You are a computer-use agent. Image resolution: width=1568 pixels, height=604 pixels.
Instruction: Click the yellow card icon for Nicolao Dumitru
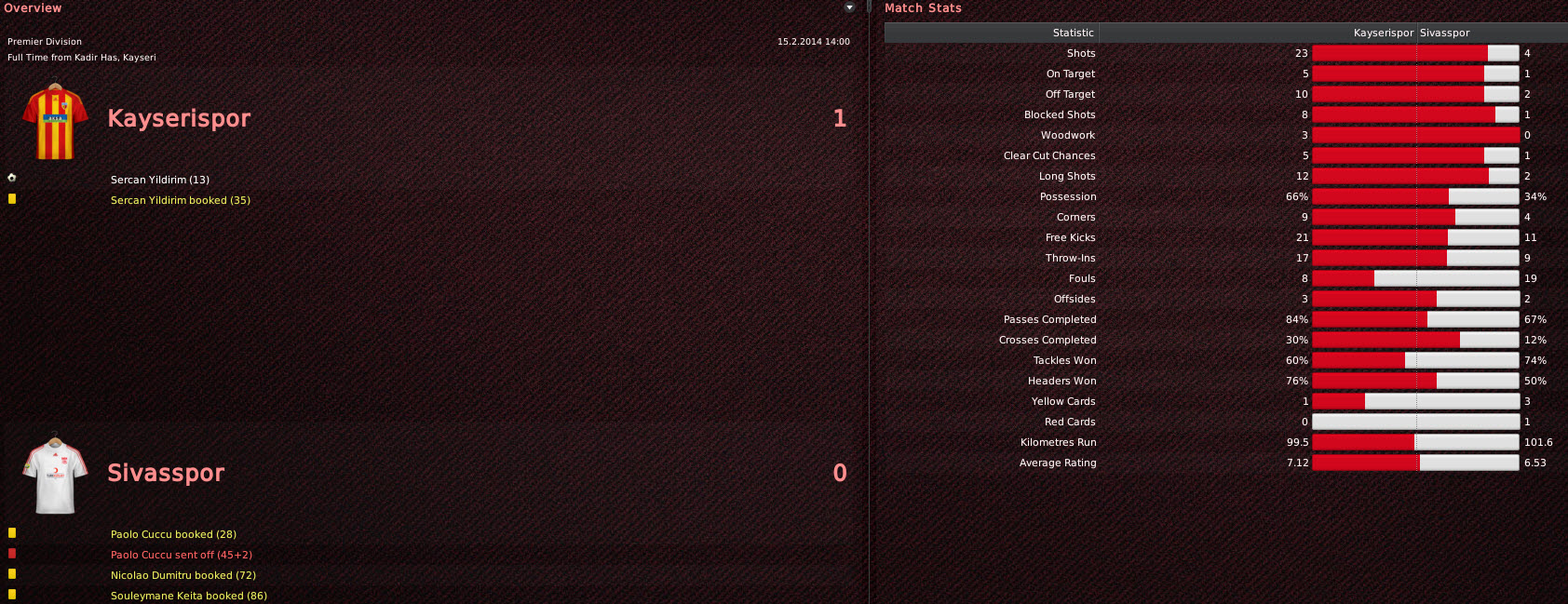12,574
